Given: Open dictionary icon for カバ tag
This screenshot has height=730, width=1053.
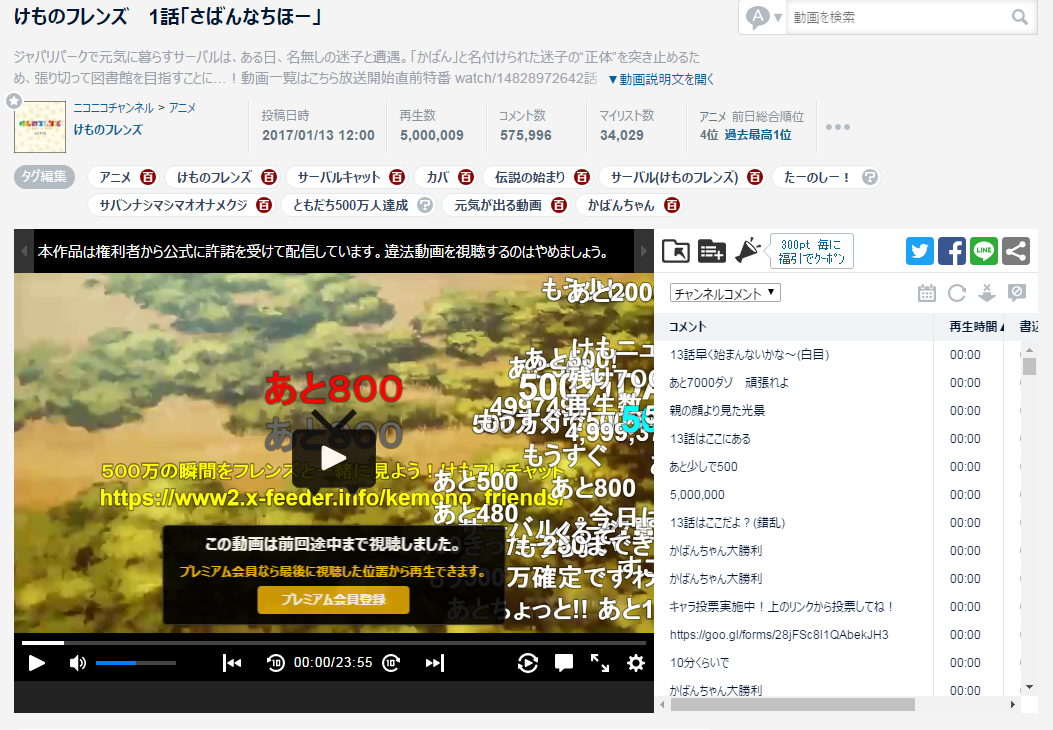Looking at the screenshot, I should pyautogui.click(x=466, y=177).
